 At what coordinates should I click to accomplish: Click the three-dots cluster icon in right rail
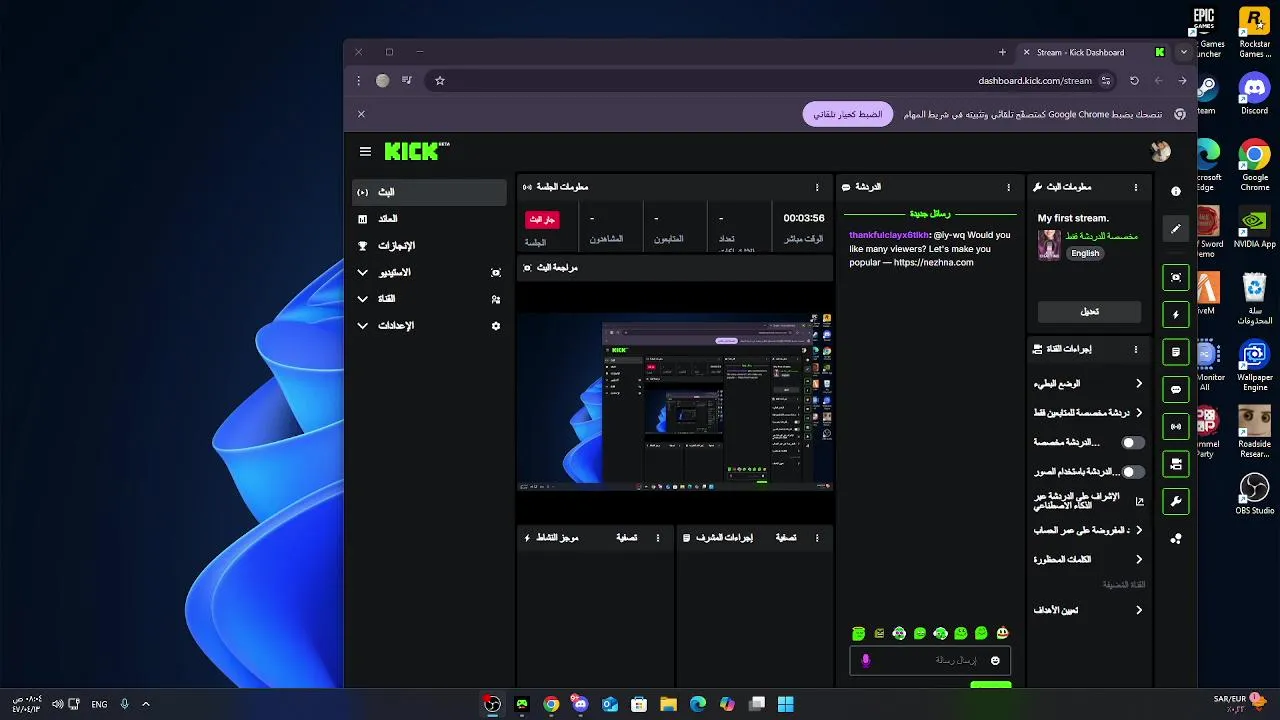1176,539
